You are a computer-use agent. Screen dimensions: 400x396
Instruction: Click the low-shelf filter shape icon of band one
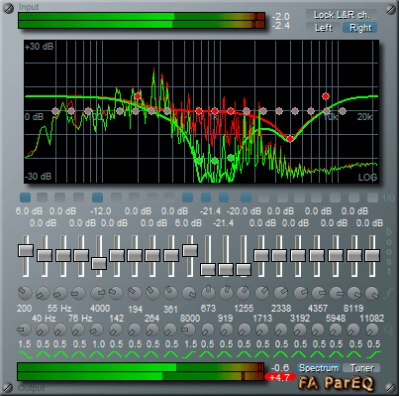coord(25,354)
